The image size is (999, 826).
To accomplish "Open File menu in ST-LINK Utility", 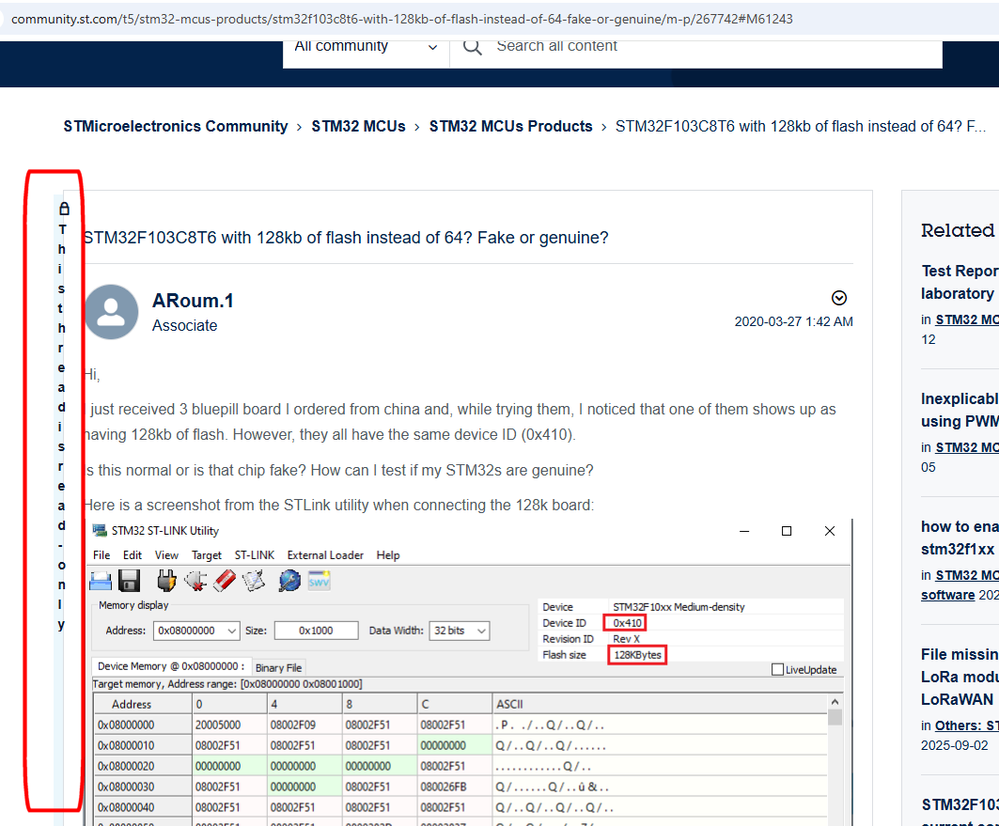I will [101, 555].
